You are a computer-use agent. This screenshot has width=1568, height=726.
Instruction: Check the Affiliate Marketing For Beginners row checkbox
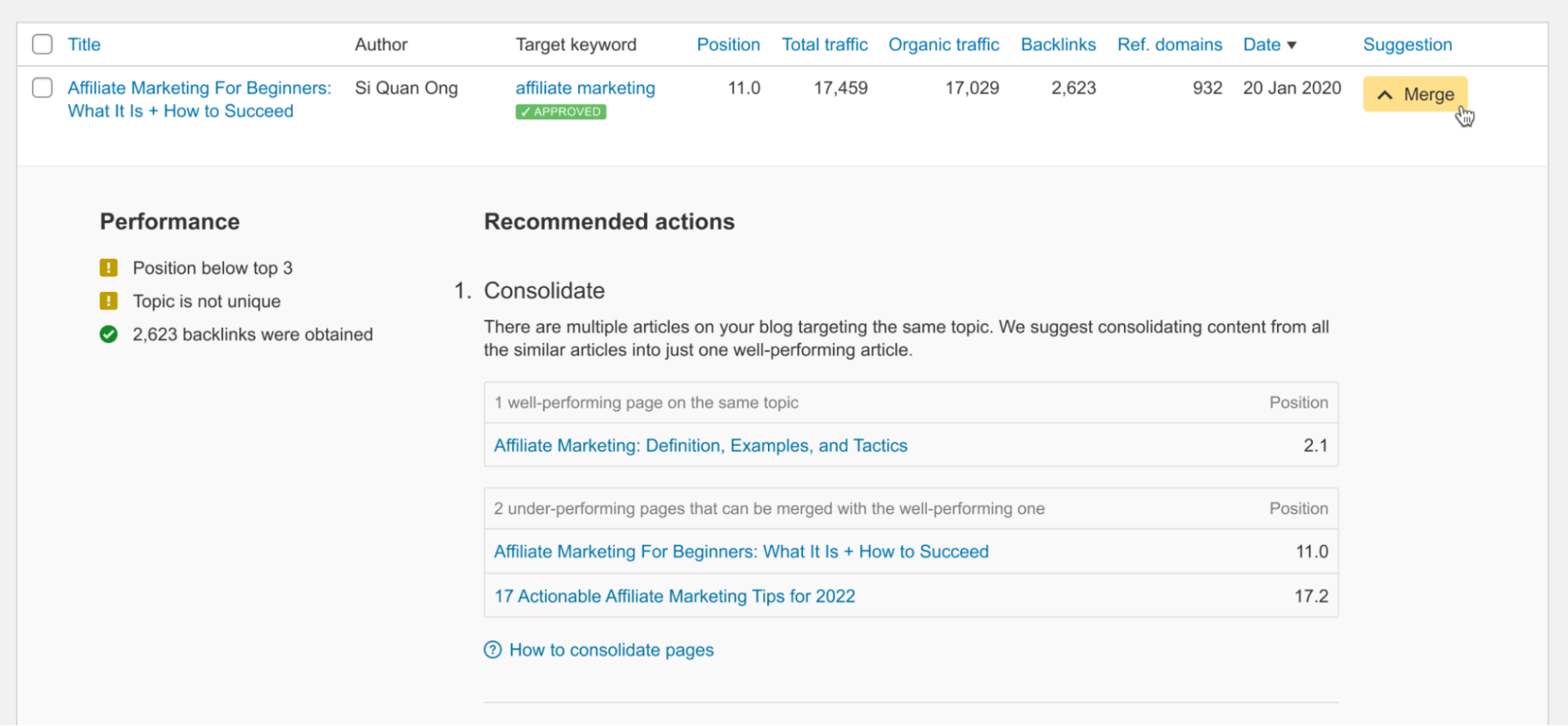42,87
